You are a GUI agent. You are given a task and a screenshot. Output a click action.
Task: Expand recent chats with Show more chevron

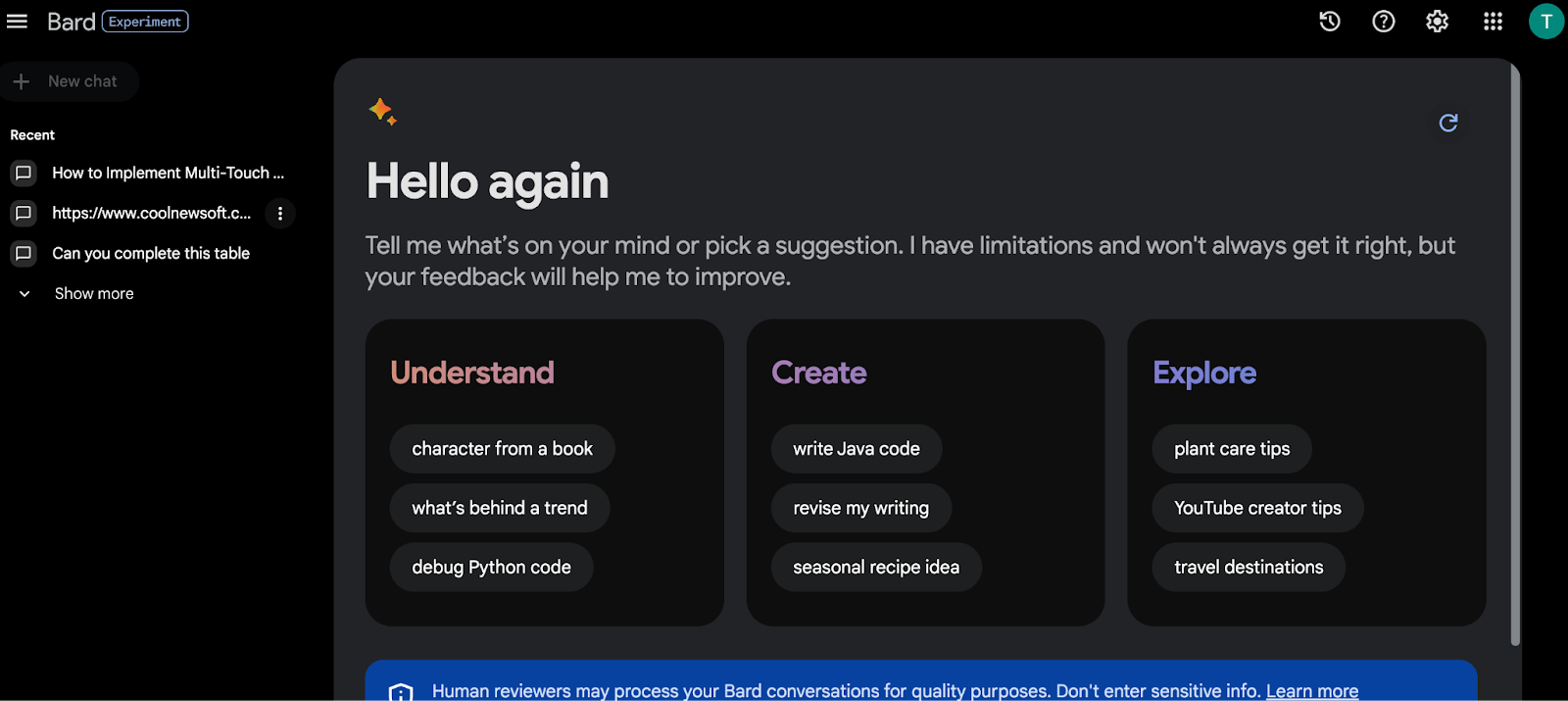pyautogui.click(x=24, y=293)
